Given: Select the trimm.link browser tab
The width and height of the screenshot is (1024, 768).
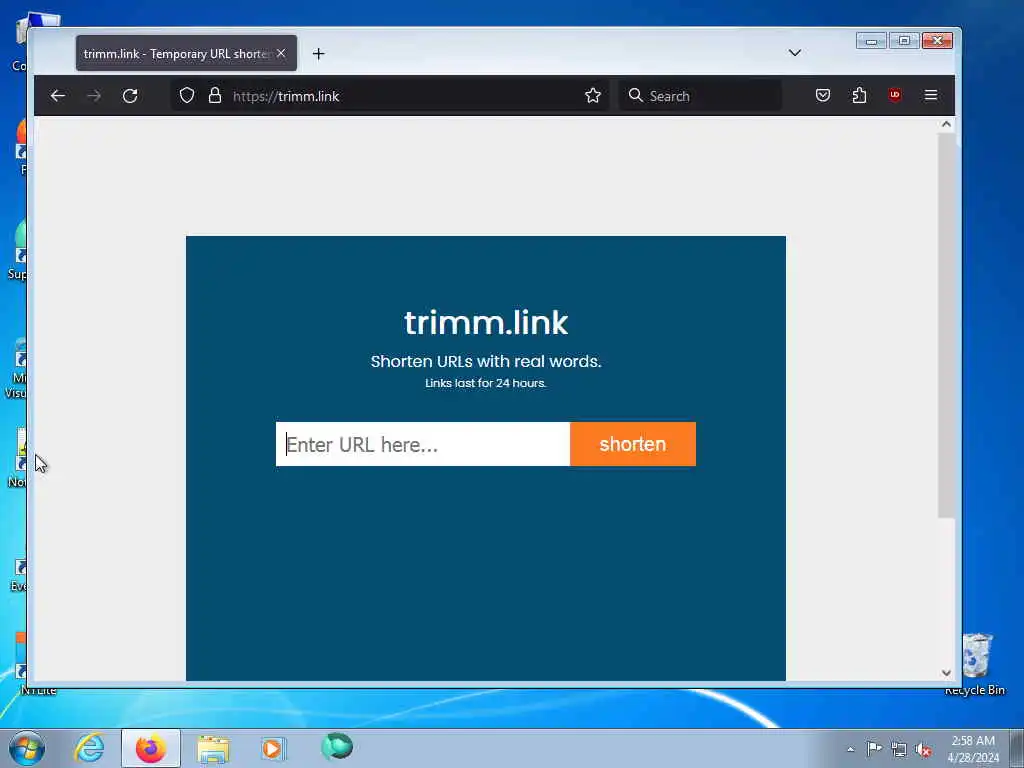Looking at the screenshot, I should (x=186, y=54).
